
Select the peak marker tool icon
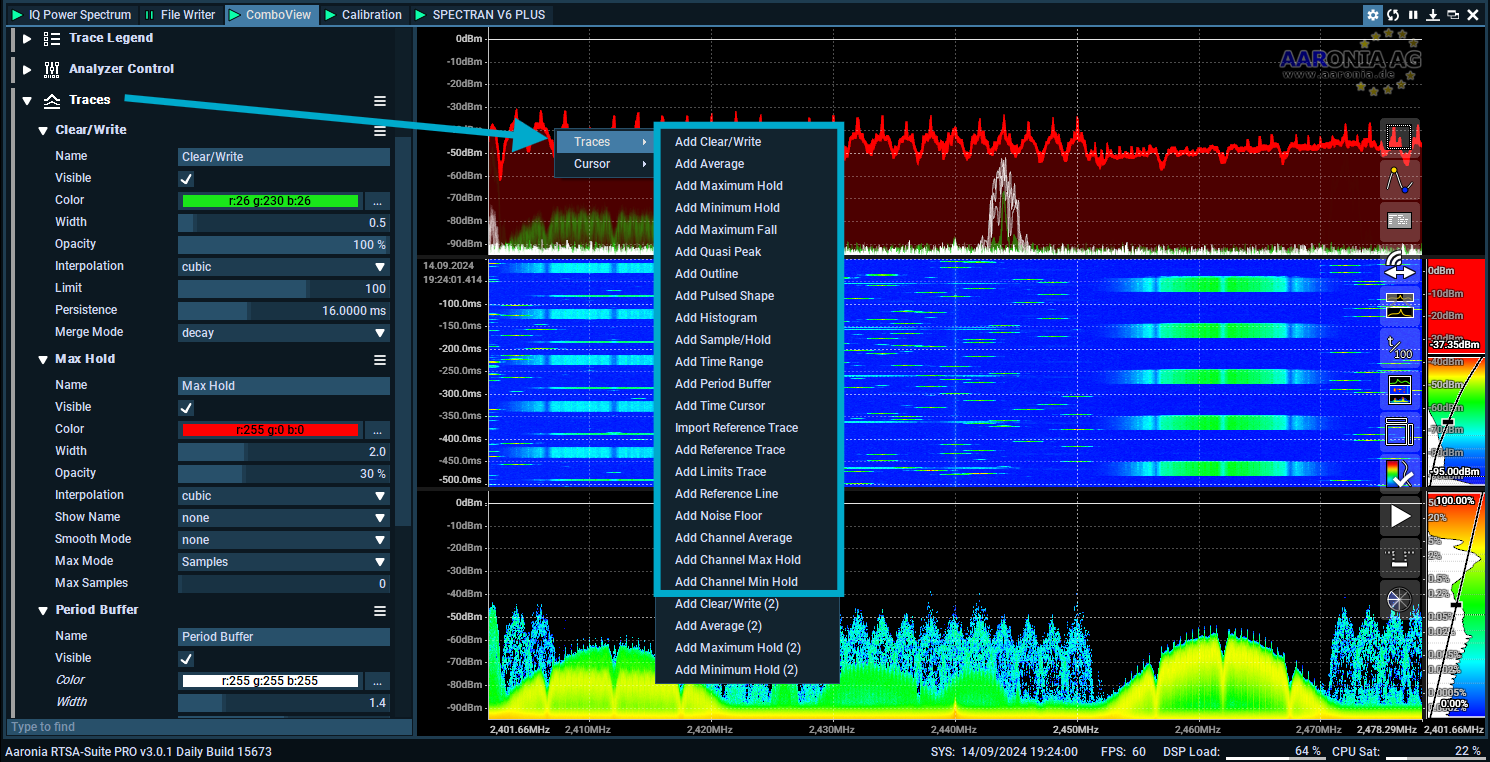[1400, 180]
